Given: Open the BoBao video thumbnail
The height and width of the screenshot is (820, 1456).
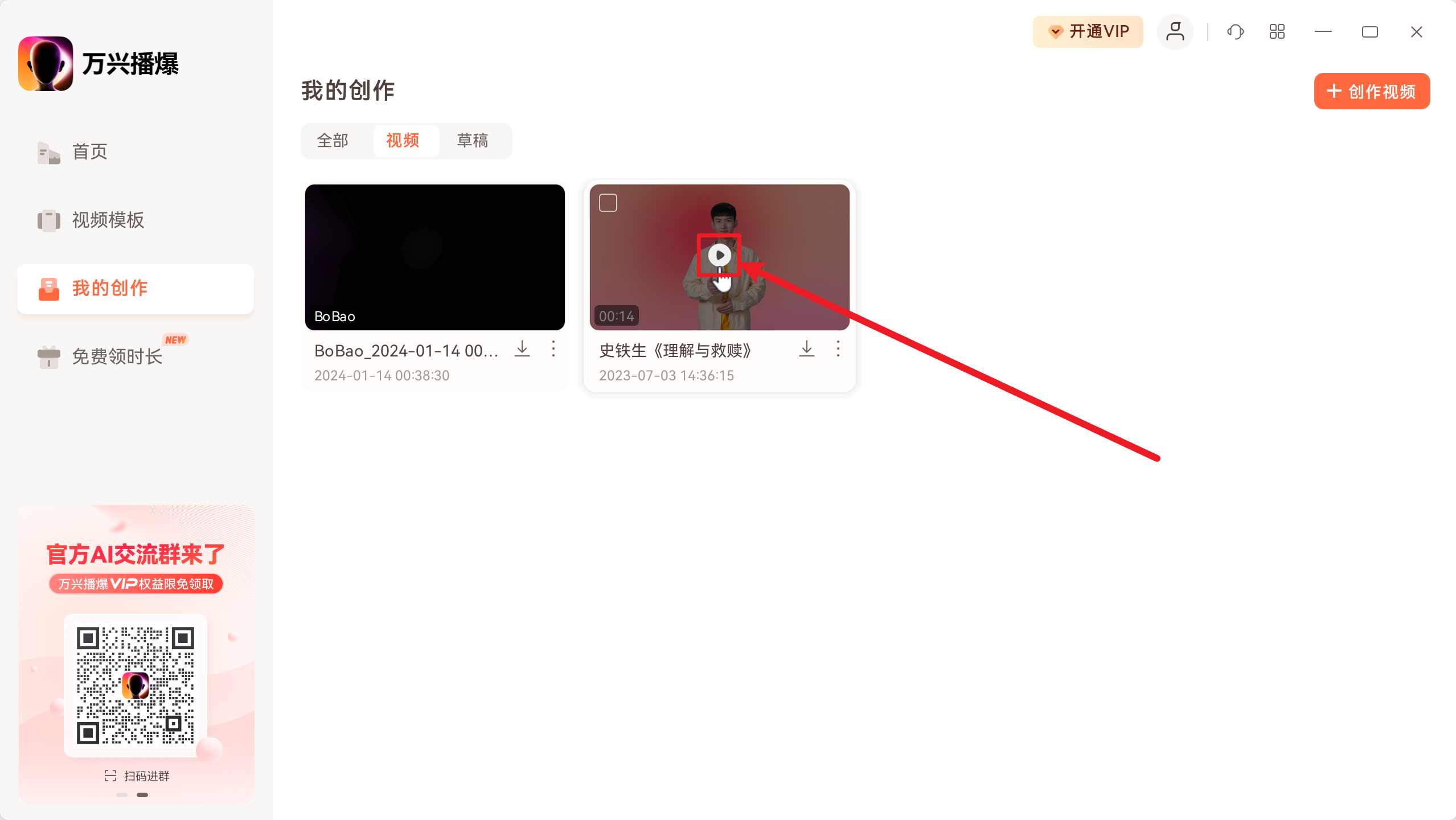Looking at the screenshot, I should coord(435,257).
